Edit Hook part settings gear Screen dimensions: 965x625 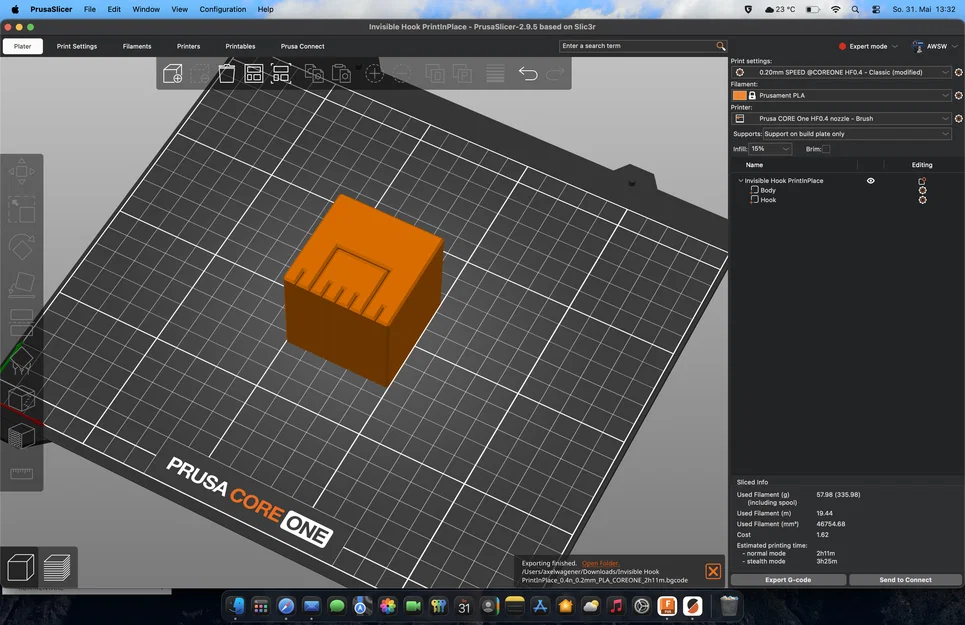(x=923, y=200)
